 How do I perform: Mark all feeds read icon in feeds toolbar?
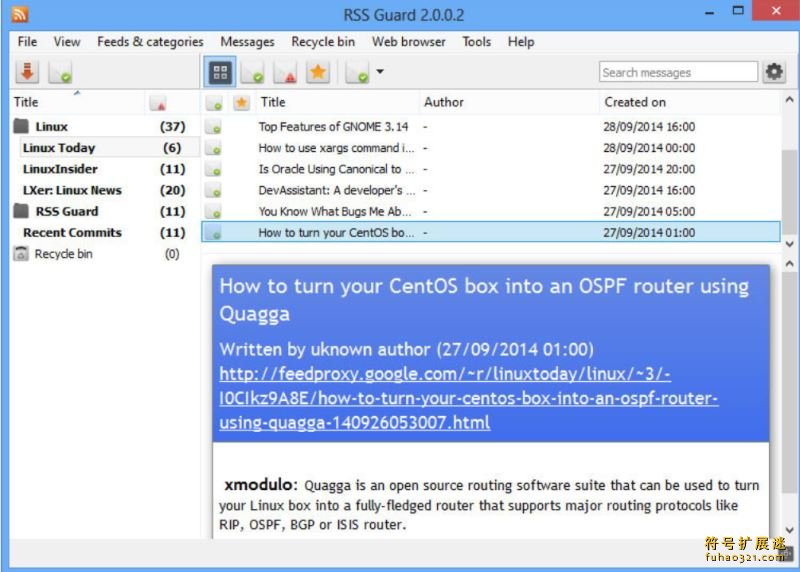point(60,72)
